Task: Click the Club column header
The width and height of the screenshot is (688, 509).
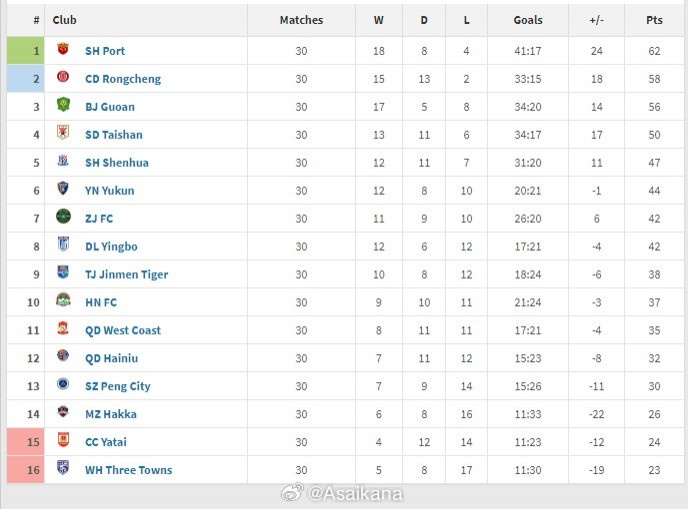Action: [x=65, y=20]
